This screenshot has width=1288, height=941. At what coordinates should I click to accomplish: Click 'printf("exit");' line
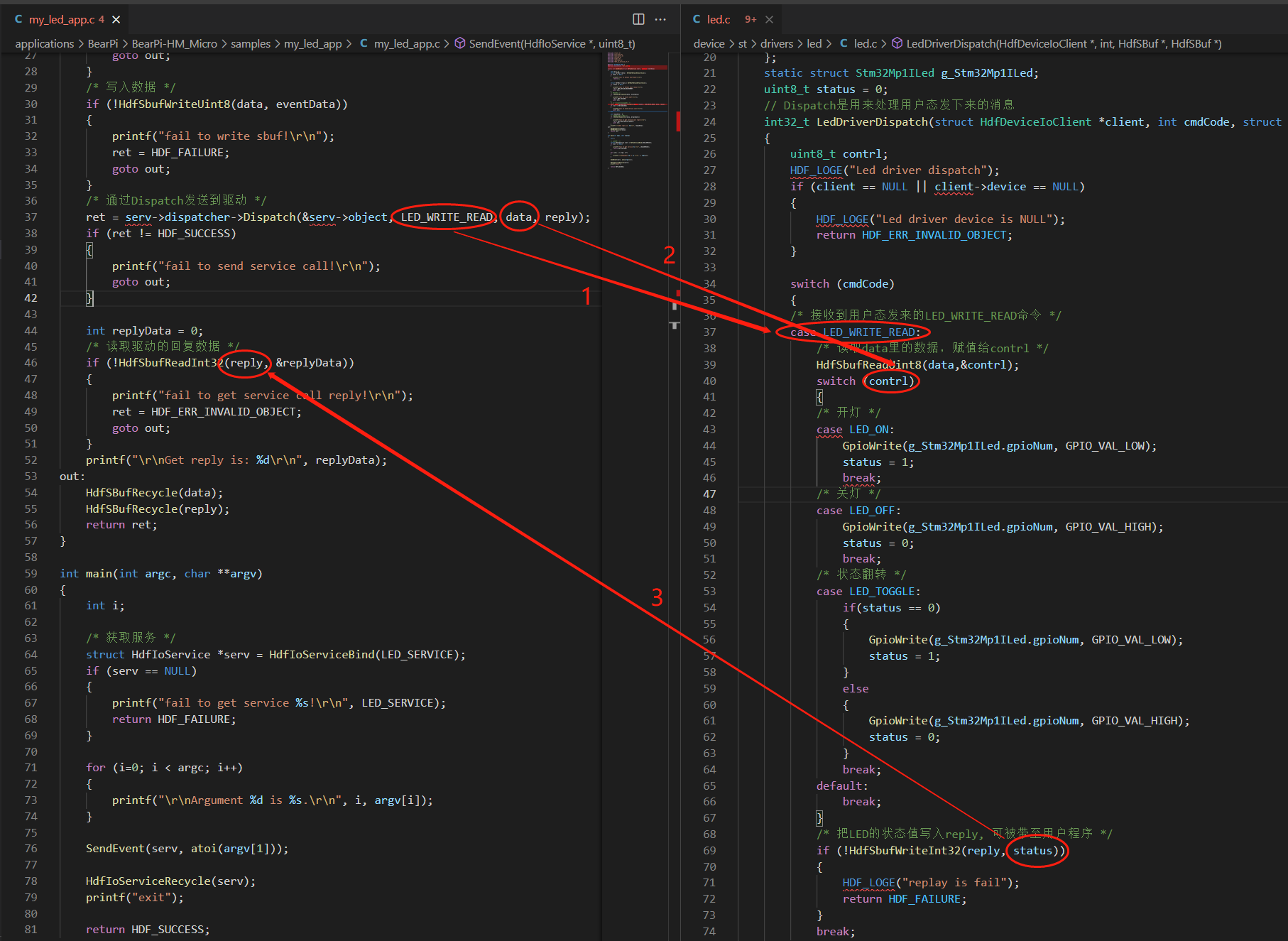[x=134, y=898]
